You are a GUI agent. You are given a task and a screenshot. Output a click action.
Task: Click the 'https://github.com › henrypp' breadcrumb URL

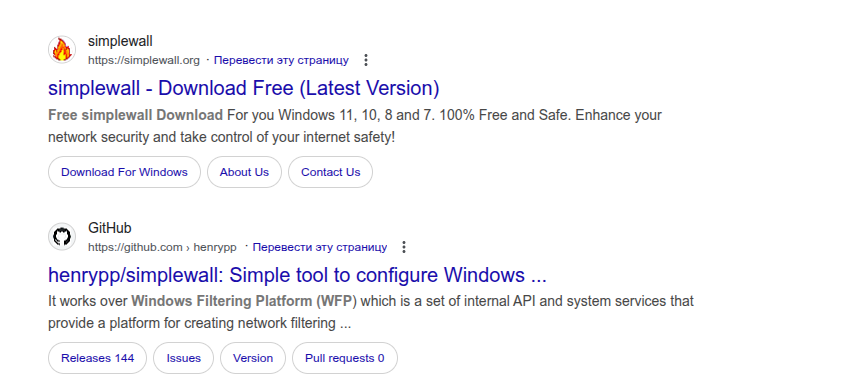162,247
